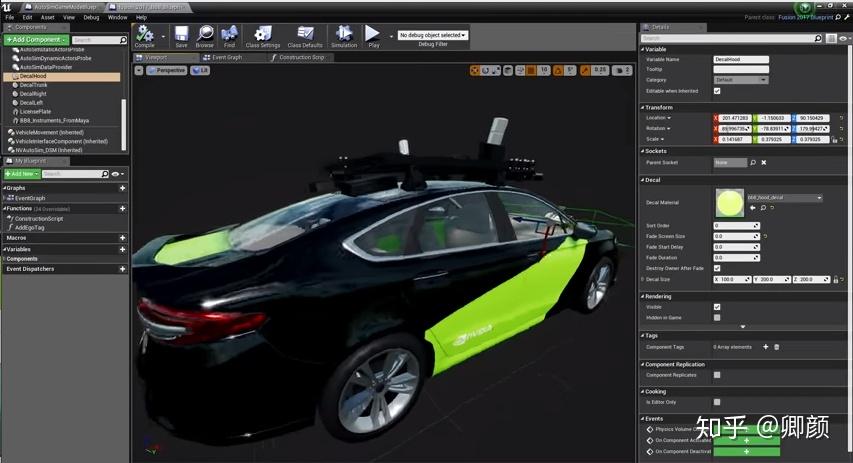Image resolution: width=853 pixels, height=463 pixels.
Task: Click the Play button in toolbar
Action: coord(373,36)
